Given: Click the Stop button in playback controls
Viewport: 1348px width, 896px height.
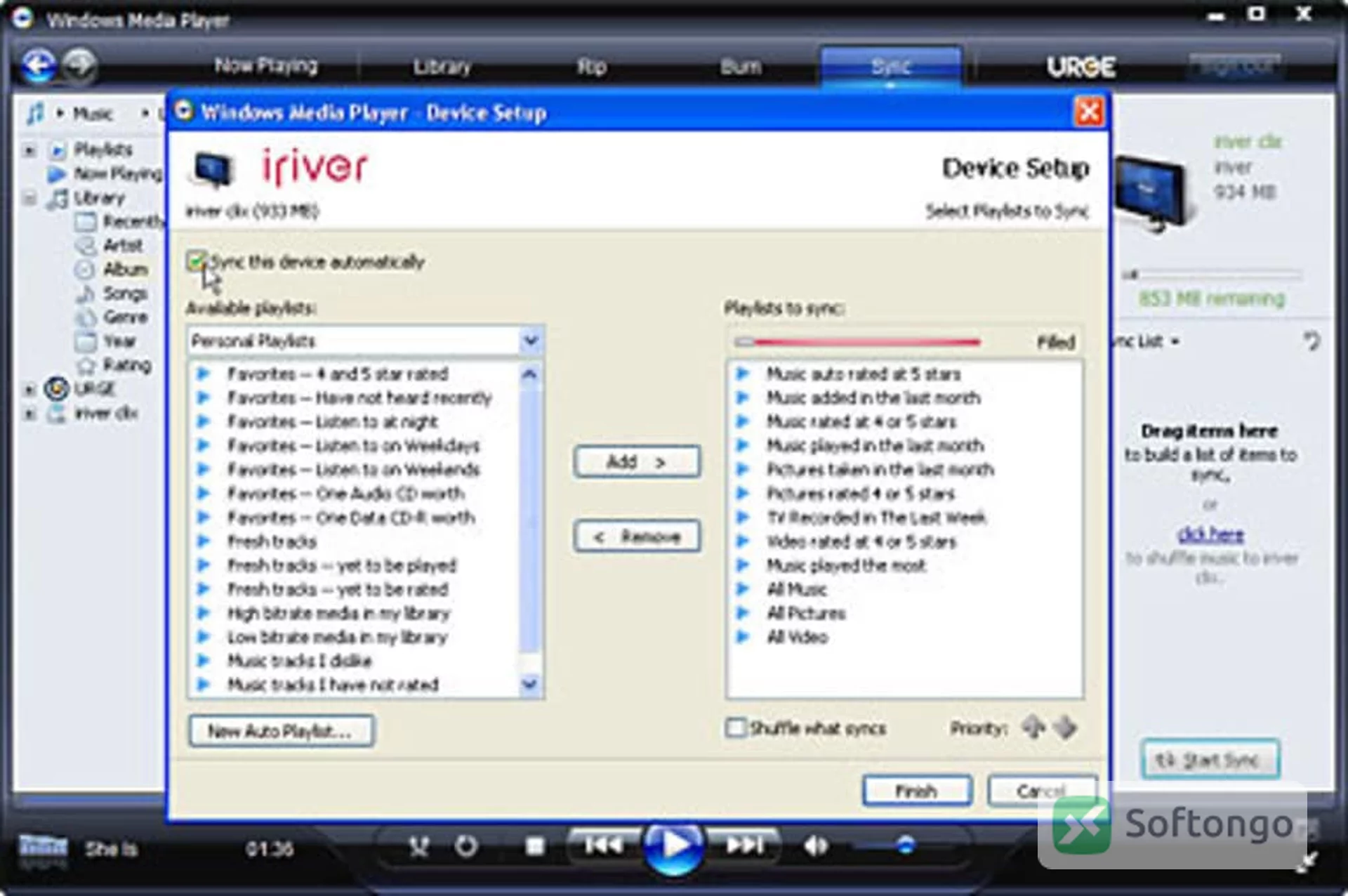Looking at the screenshot, I should (534, 847).
